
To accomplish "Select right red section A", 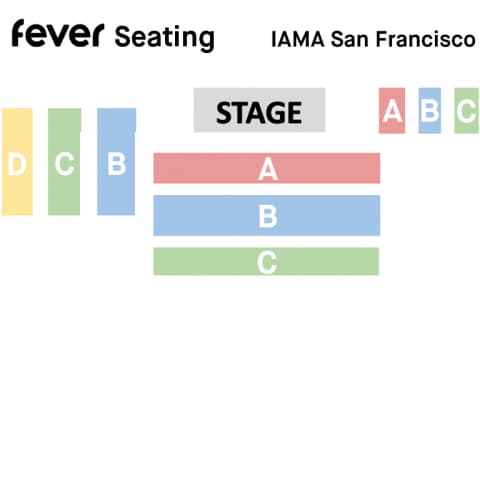I will click(x=392, y=111).
